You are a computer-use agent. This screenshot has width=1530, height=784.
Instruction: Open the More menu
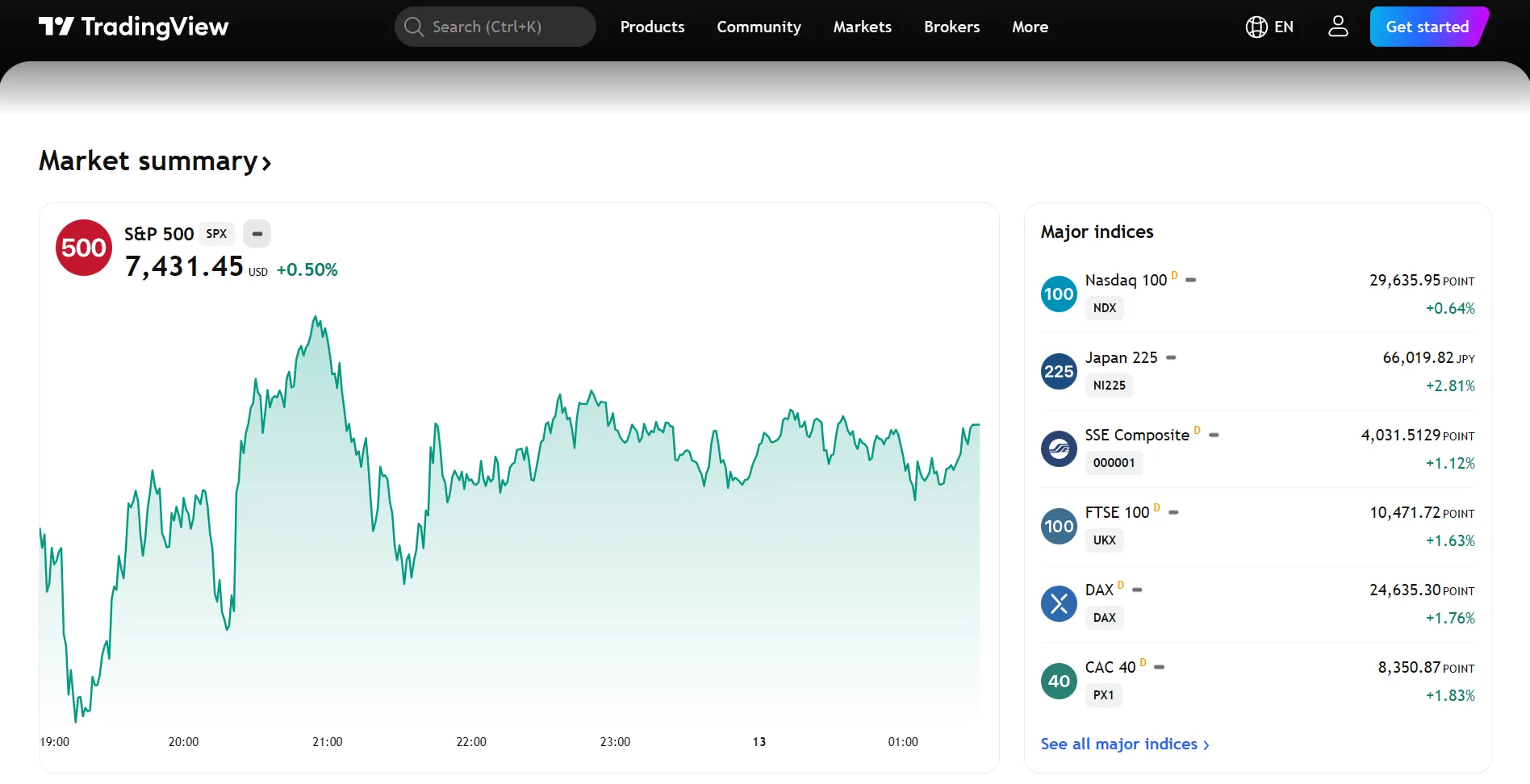(x=1030, y=27)
